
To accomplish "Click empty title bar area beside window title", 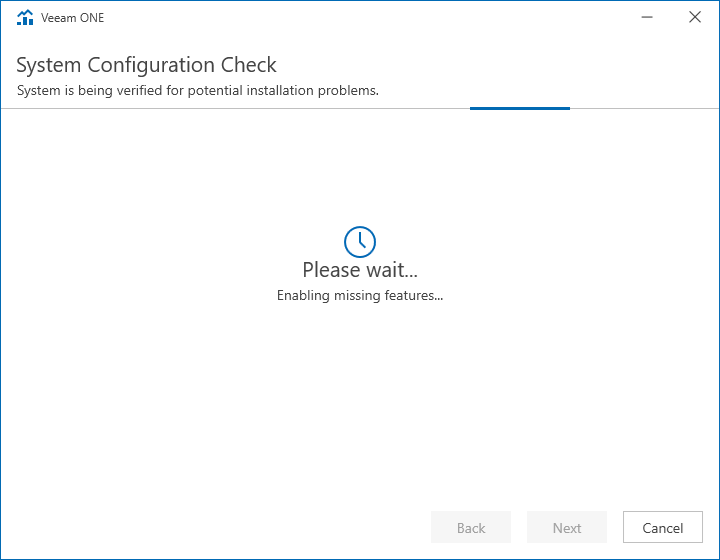I will 367,17.
